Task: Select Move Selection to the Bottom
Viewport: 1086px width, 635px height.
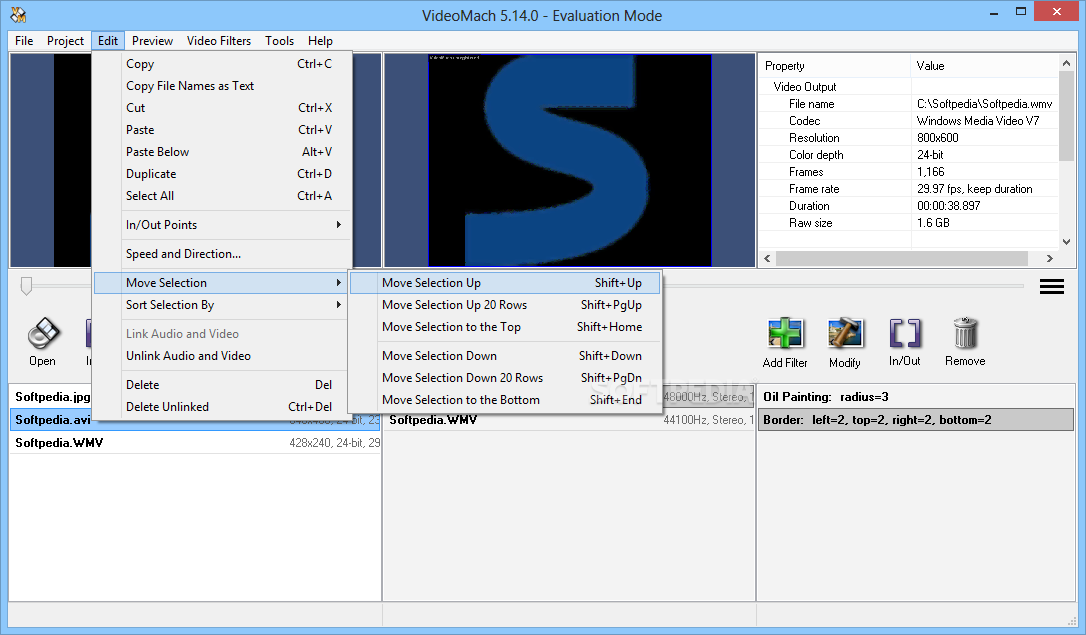Action: coord(505,400)
